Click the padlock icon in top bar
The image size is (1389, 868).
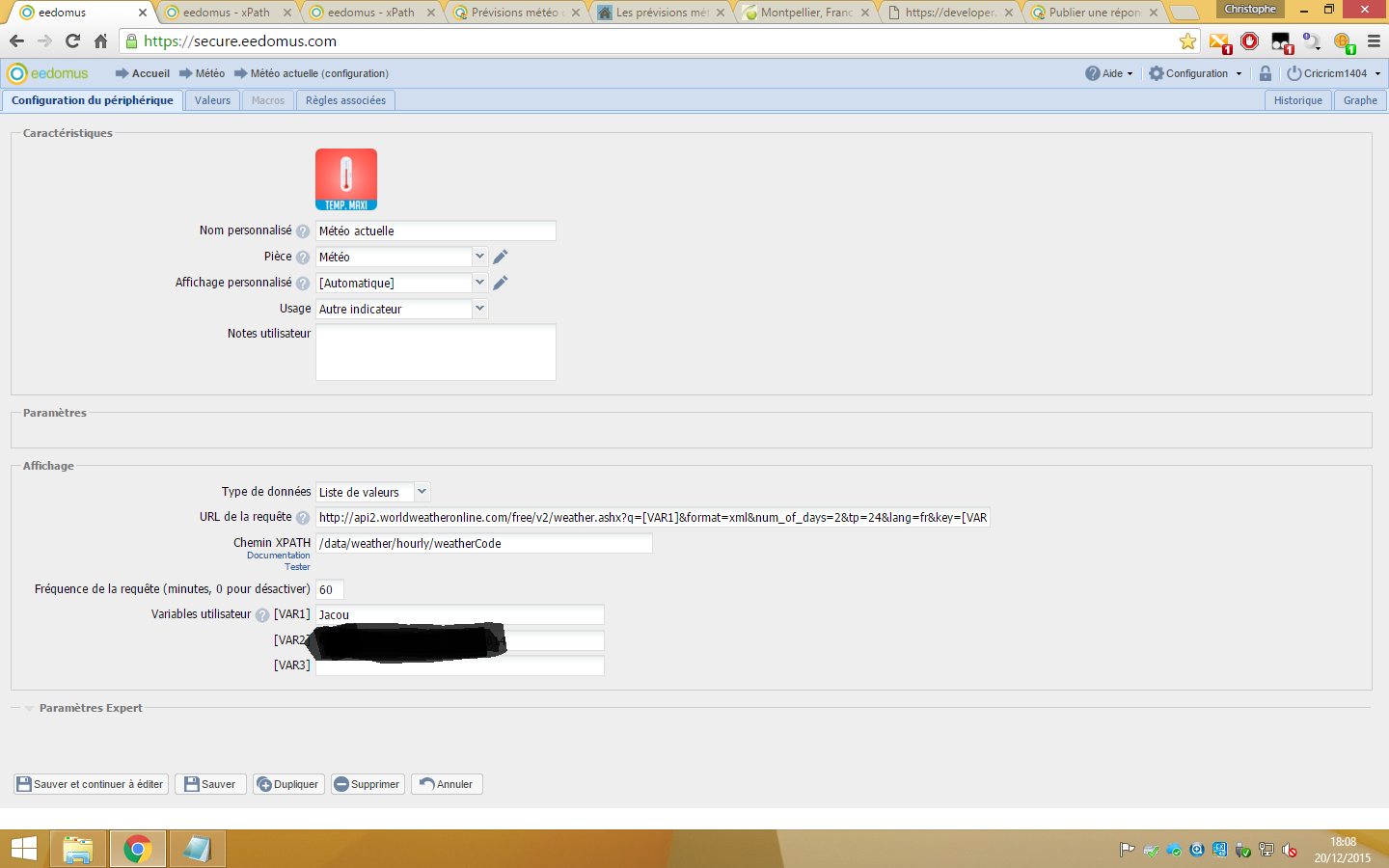point(1265,73)
